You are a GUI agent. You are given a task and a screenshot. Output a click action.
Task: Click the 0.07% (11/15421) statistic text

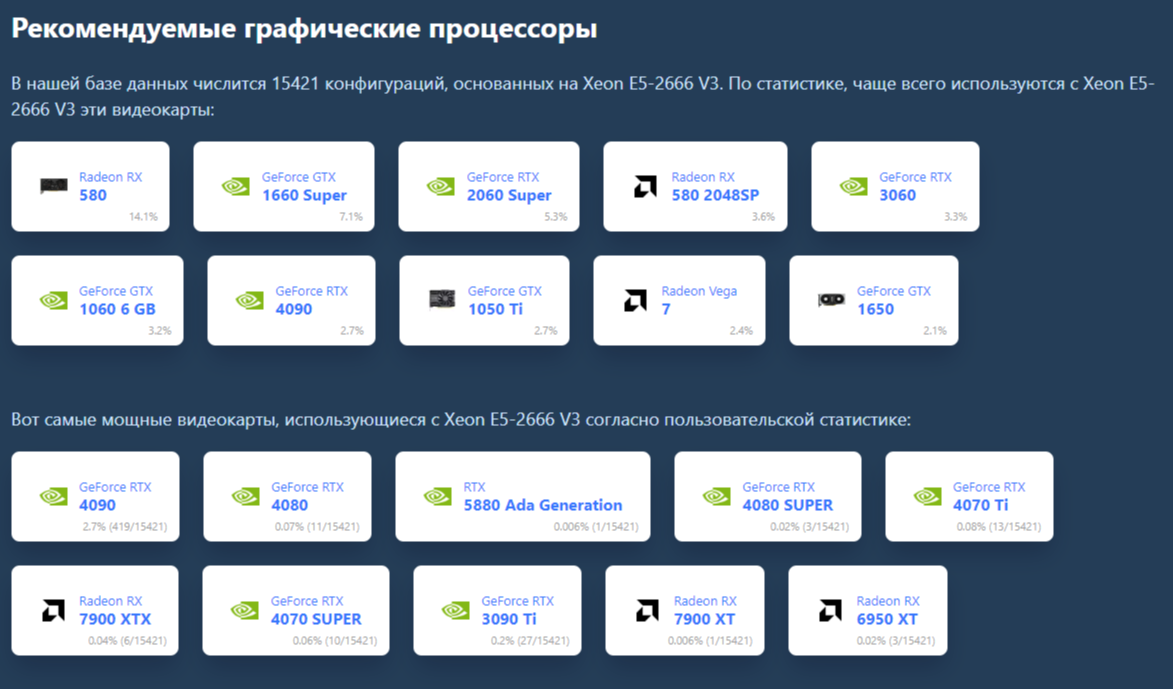(x=317, y=527)
